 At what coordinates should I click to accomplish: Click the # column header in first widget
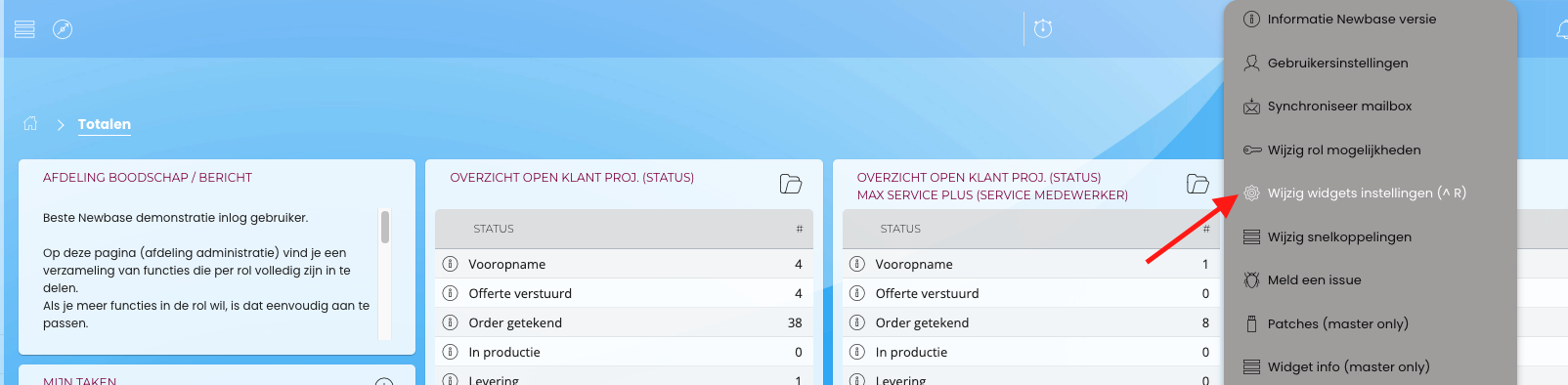[800, 229]
